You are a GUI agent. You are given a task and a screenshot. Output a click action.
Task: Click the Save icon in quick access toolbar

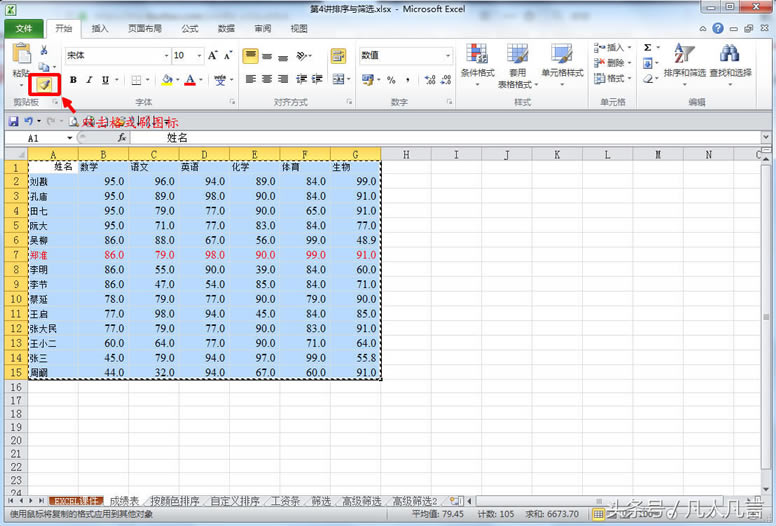13,121
